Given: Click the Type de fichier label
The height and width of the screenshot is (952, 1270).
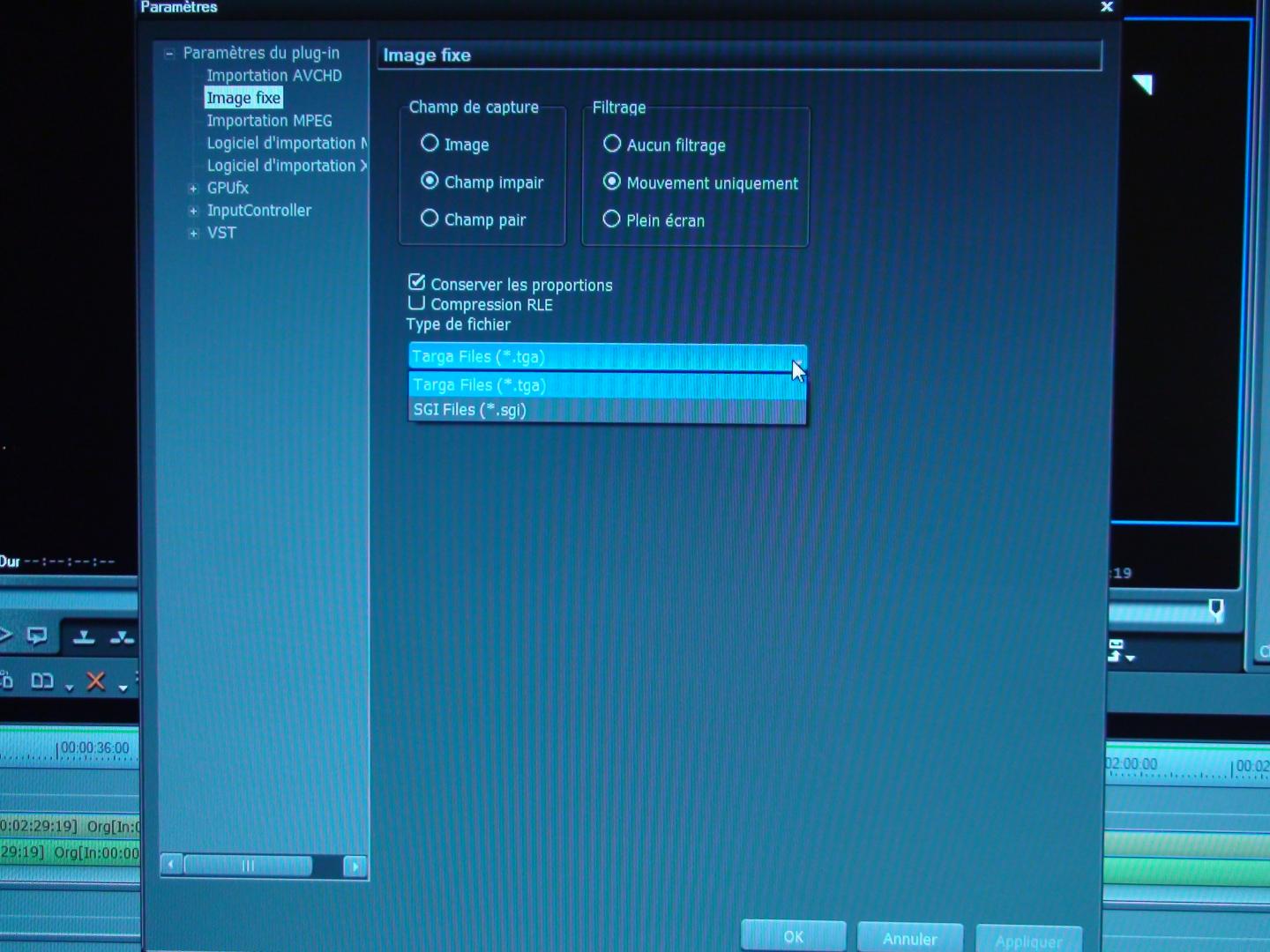Looking at the screenshot, I should click(x=459, y=324).
